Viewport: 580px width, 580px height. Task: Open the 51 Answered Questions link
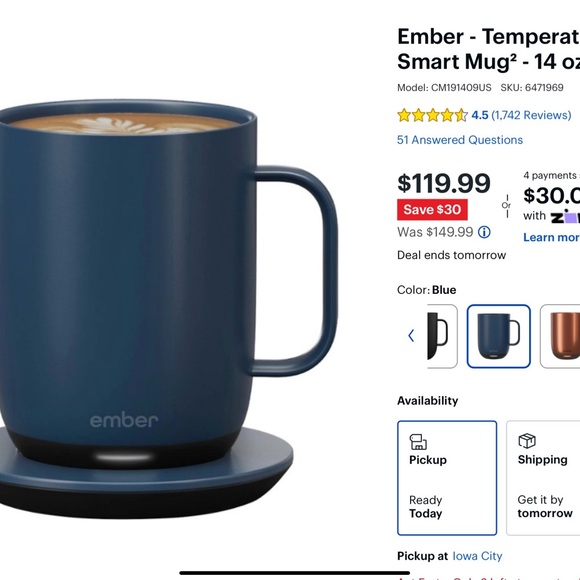[460, 140]
